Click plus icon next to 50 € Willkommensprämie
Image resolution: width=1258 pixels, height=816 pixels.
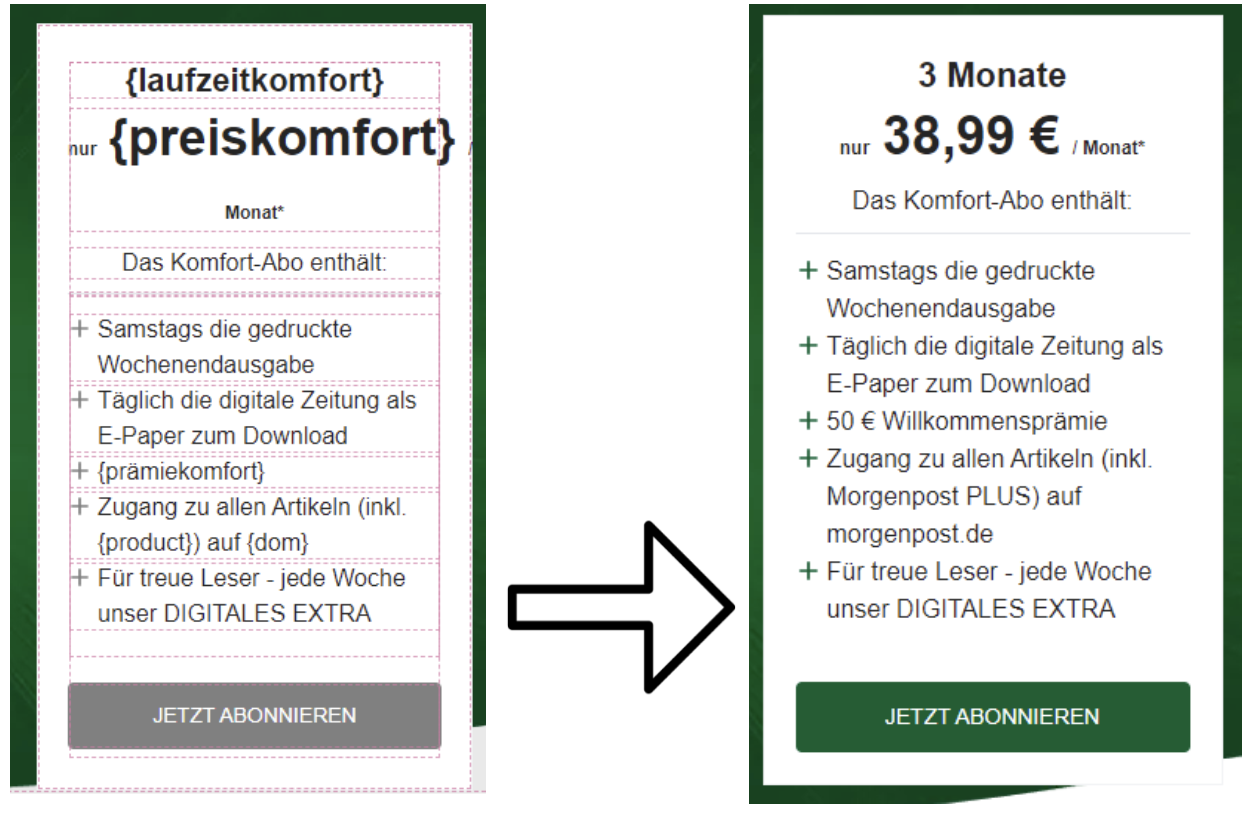808,420
